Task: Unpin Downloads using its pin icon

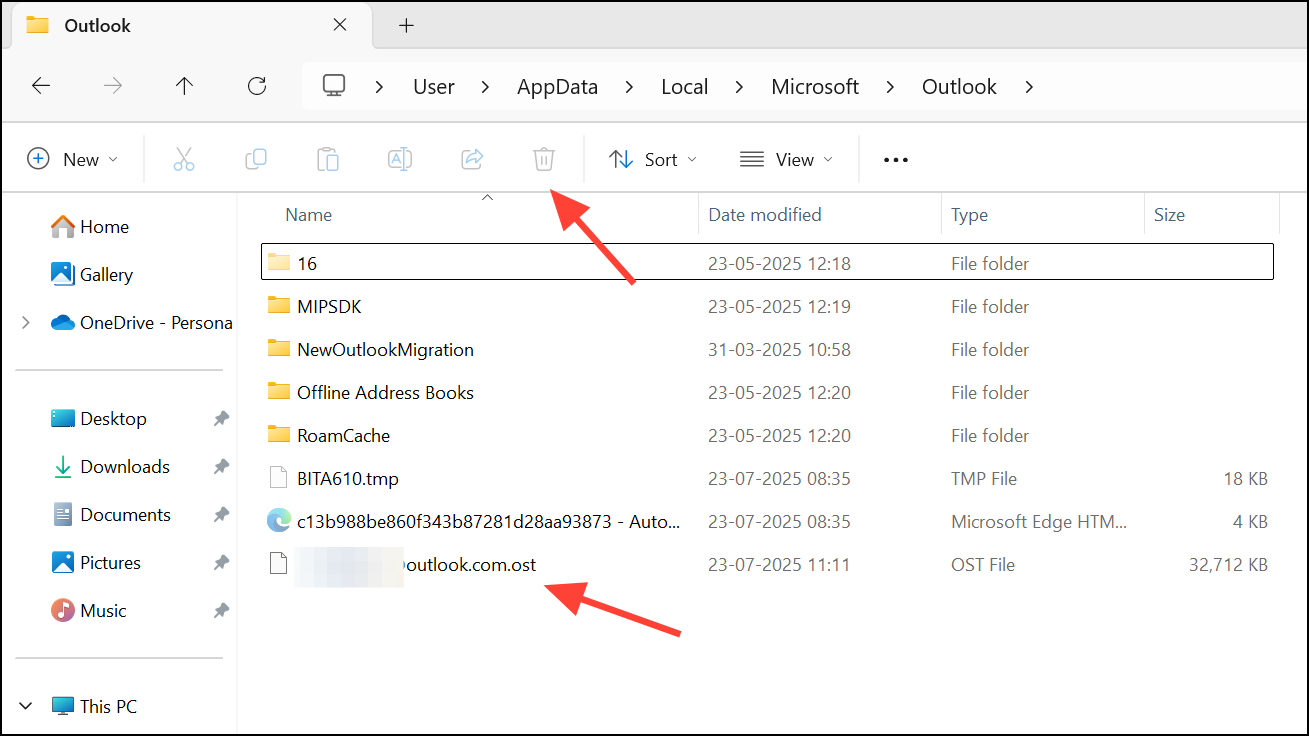Action: 221,467
